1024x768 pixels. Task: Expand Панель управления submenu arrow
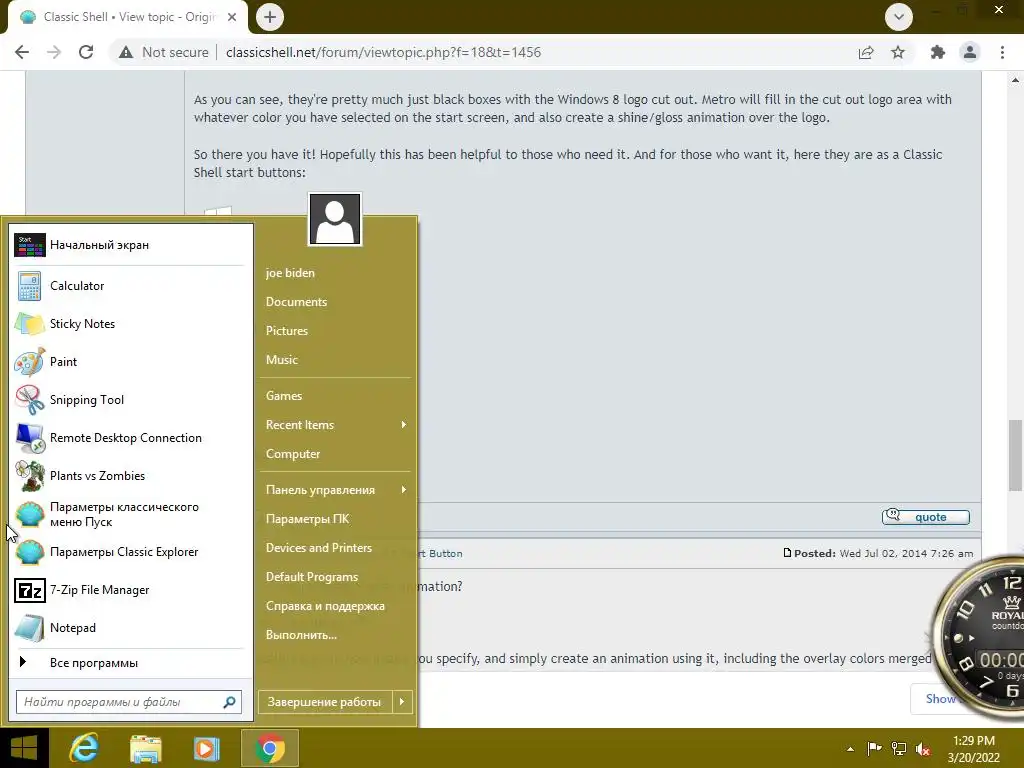(x=404, y=490)
